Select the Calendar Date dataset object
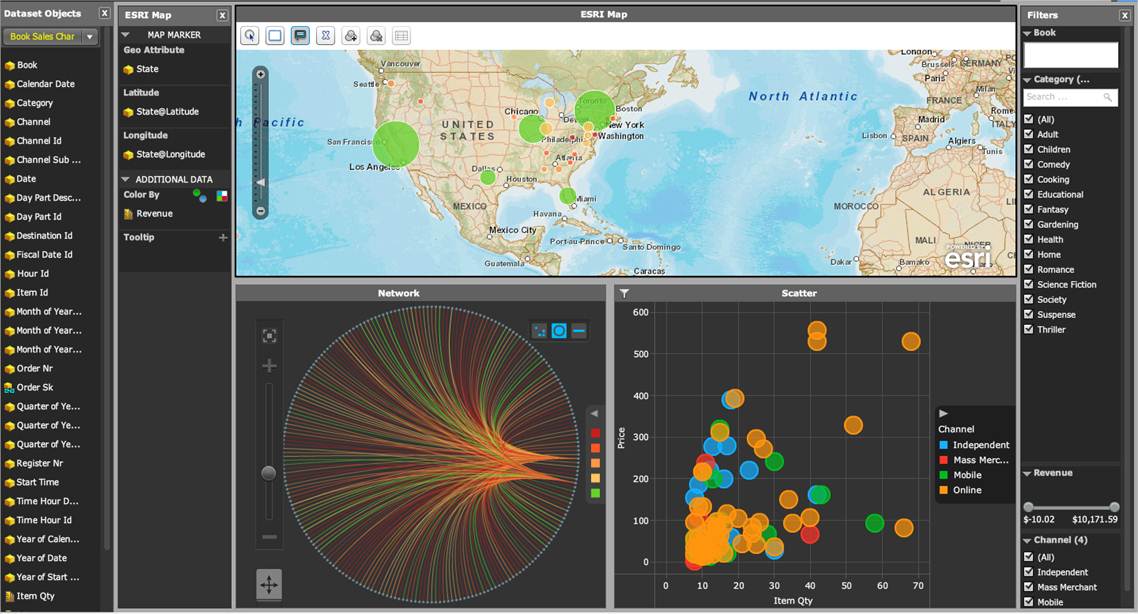1138x614 pixels. [x=45, y=84]
